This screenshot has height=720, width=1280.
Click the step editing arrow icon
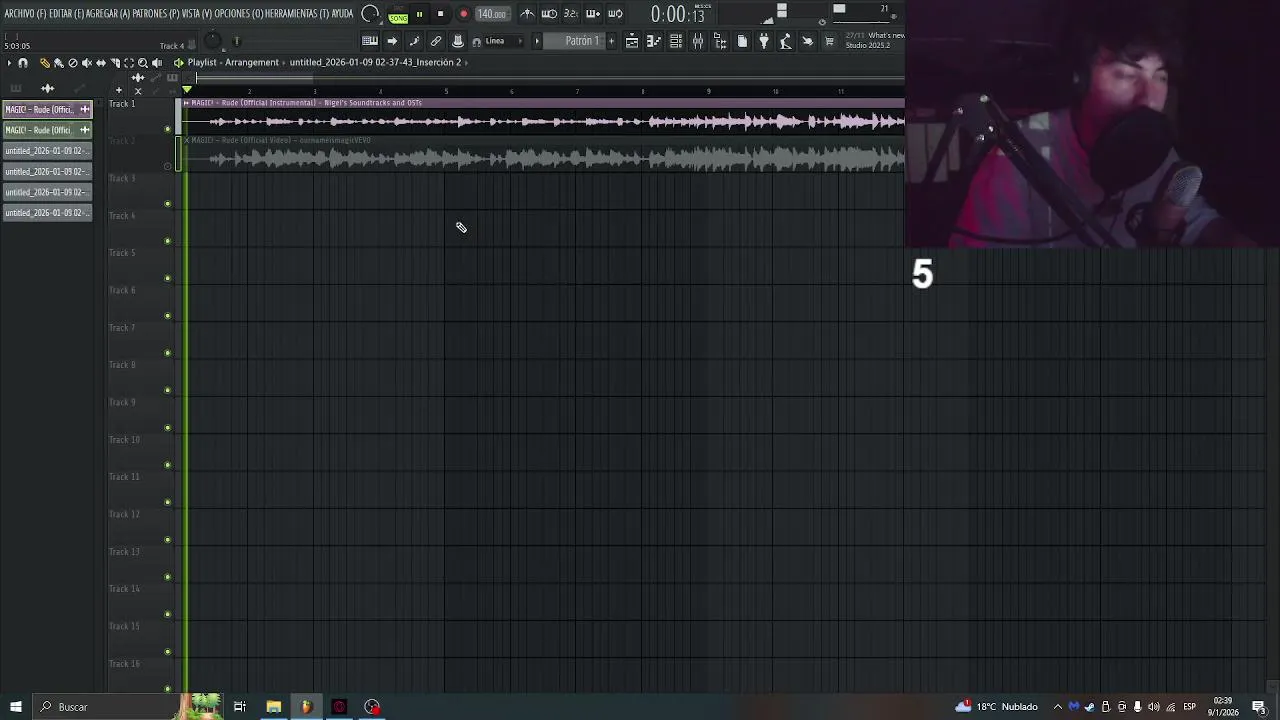(x=392, y=41)
